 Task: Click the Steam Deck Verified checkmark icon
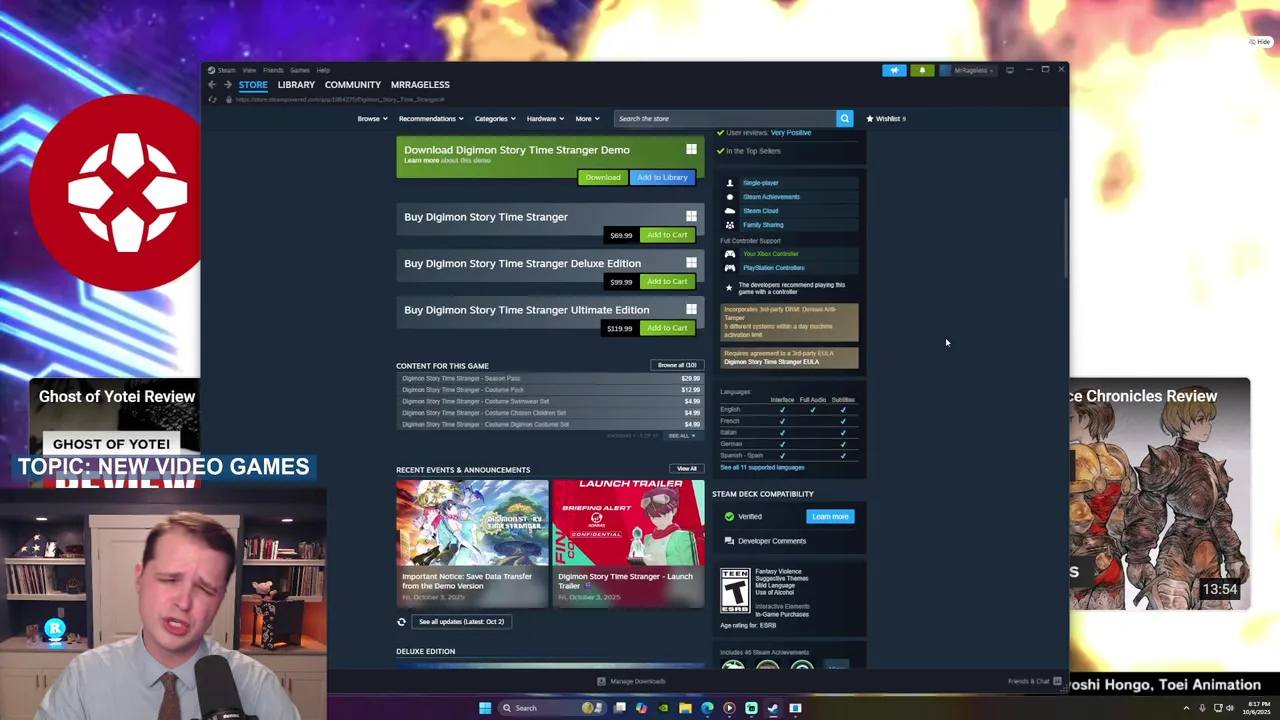(729, 516)
